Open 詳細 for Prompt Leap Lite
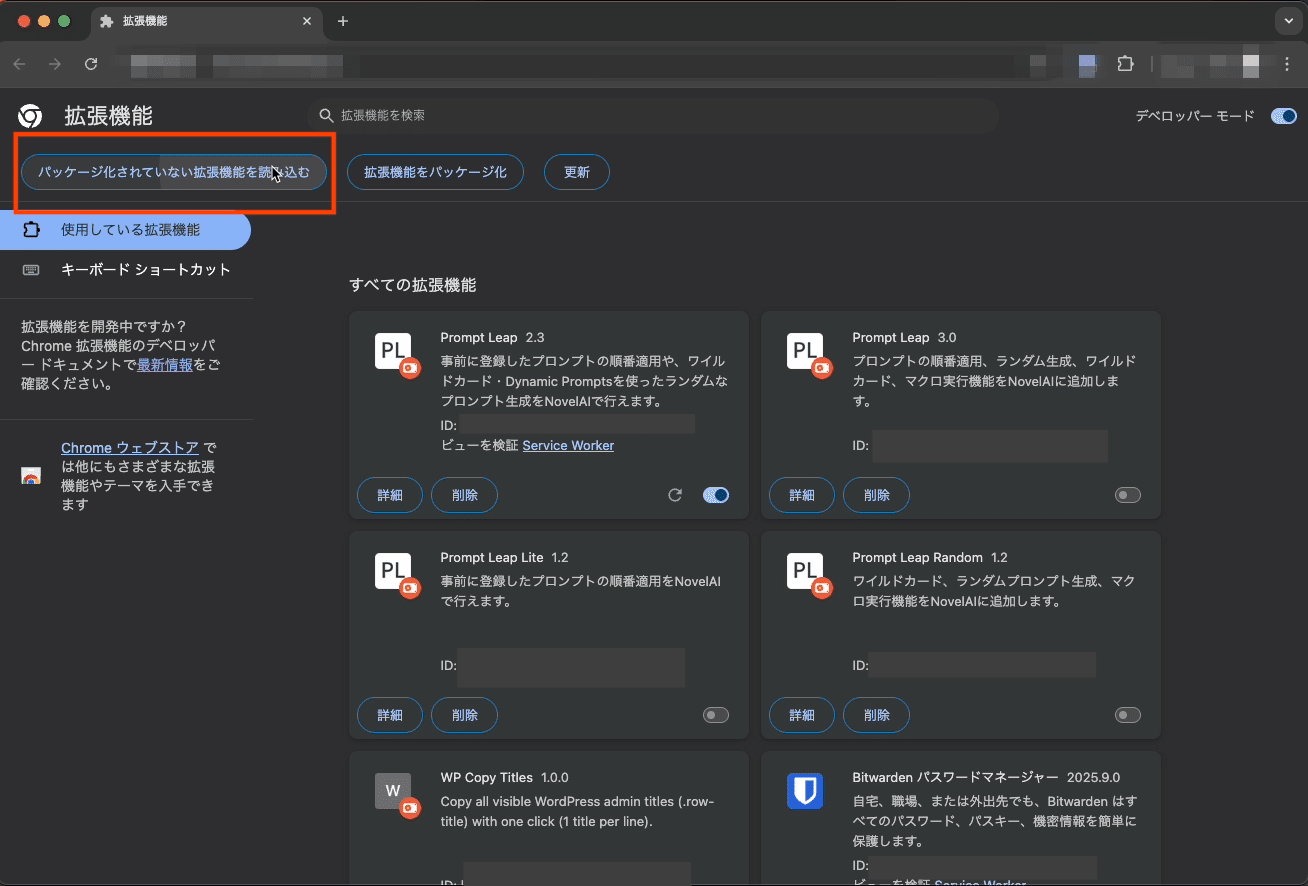Image resolution: width=1308 pixels, height=886 pixels. pos(390,715)
